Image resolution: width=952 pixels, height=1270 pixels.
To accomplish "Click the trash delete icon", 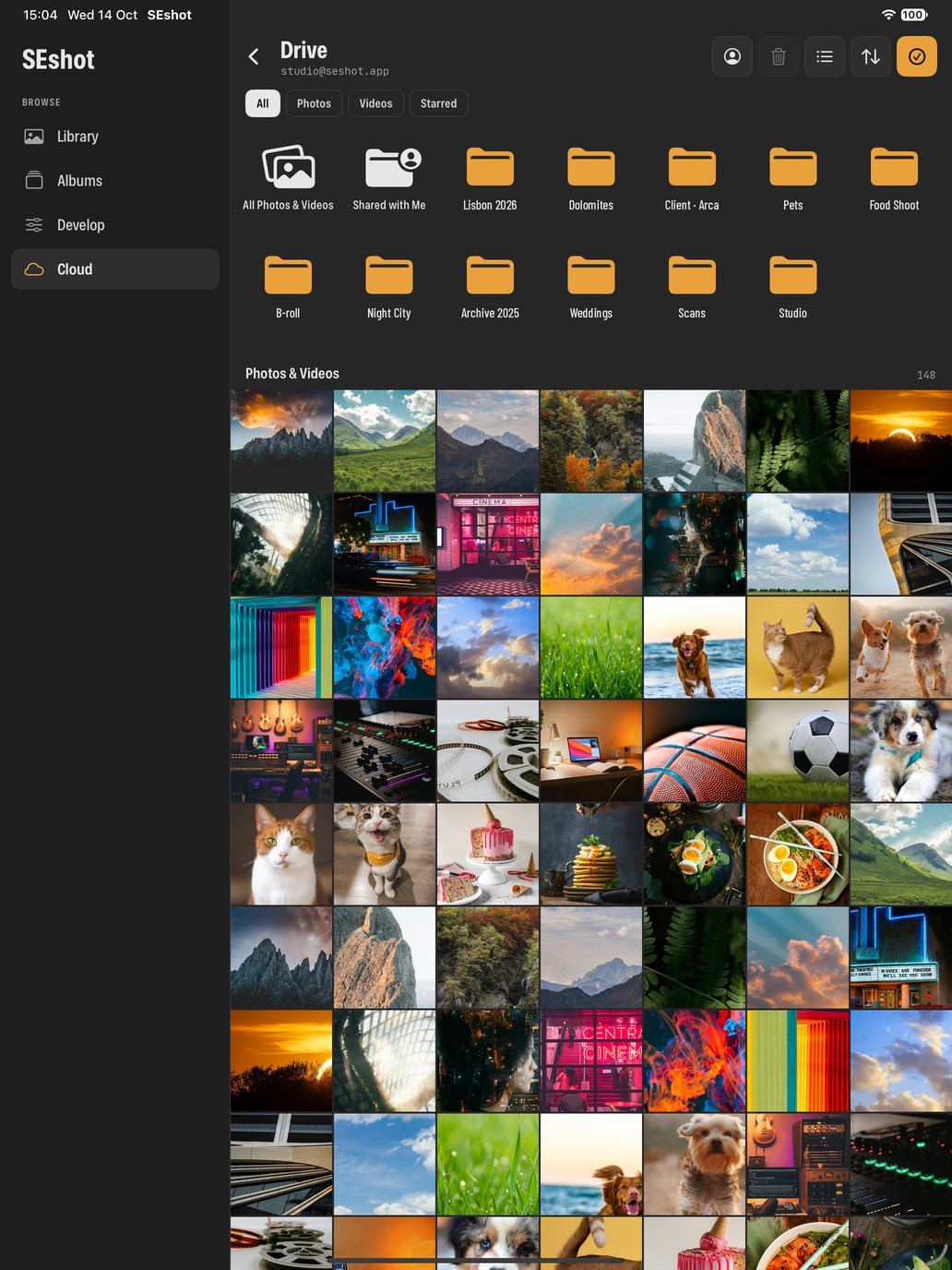I will (x=779, y=56).
